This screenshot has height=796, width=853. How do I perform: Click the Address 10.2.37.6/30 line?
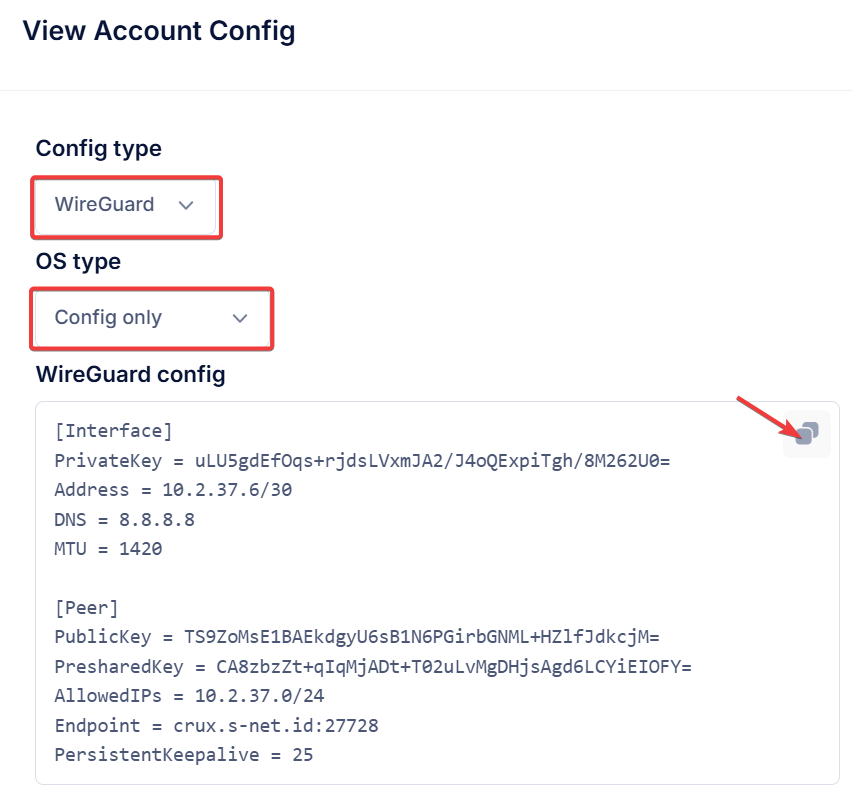coord(173,490)
